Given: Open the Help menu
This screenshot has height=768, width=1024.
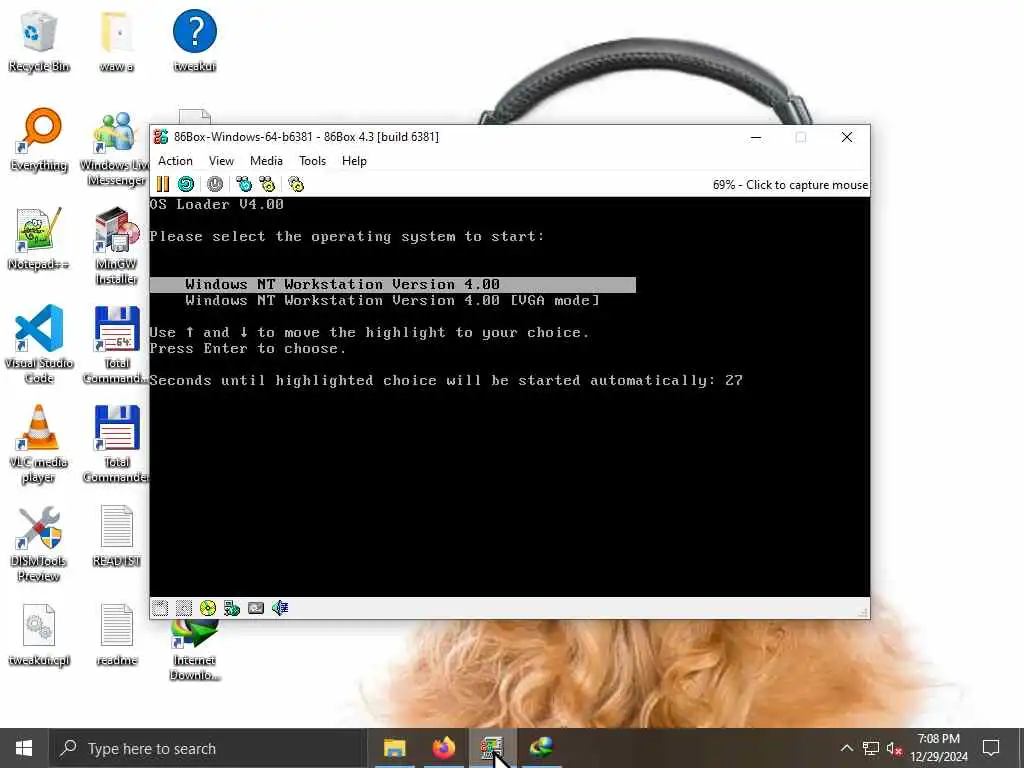Looking at the screenshot, I should coord(354,161).
